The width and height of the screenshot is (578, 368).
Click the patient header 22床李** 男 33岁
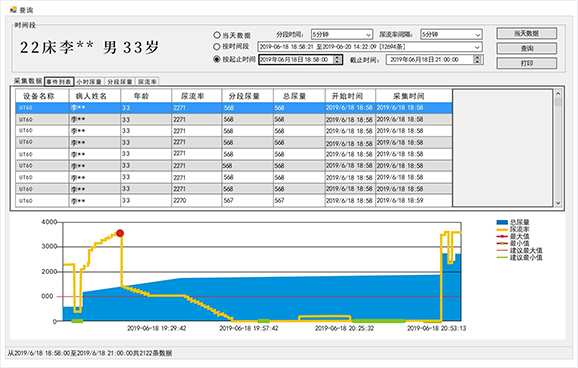(89, 47)
